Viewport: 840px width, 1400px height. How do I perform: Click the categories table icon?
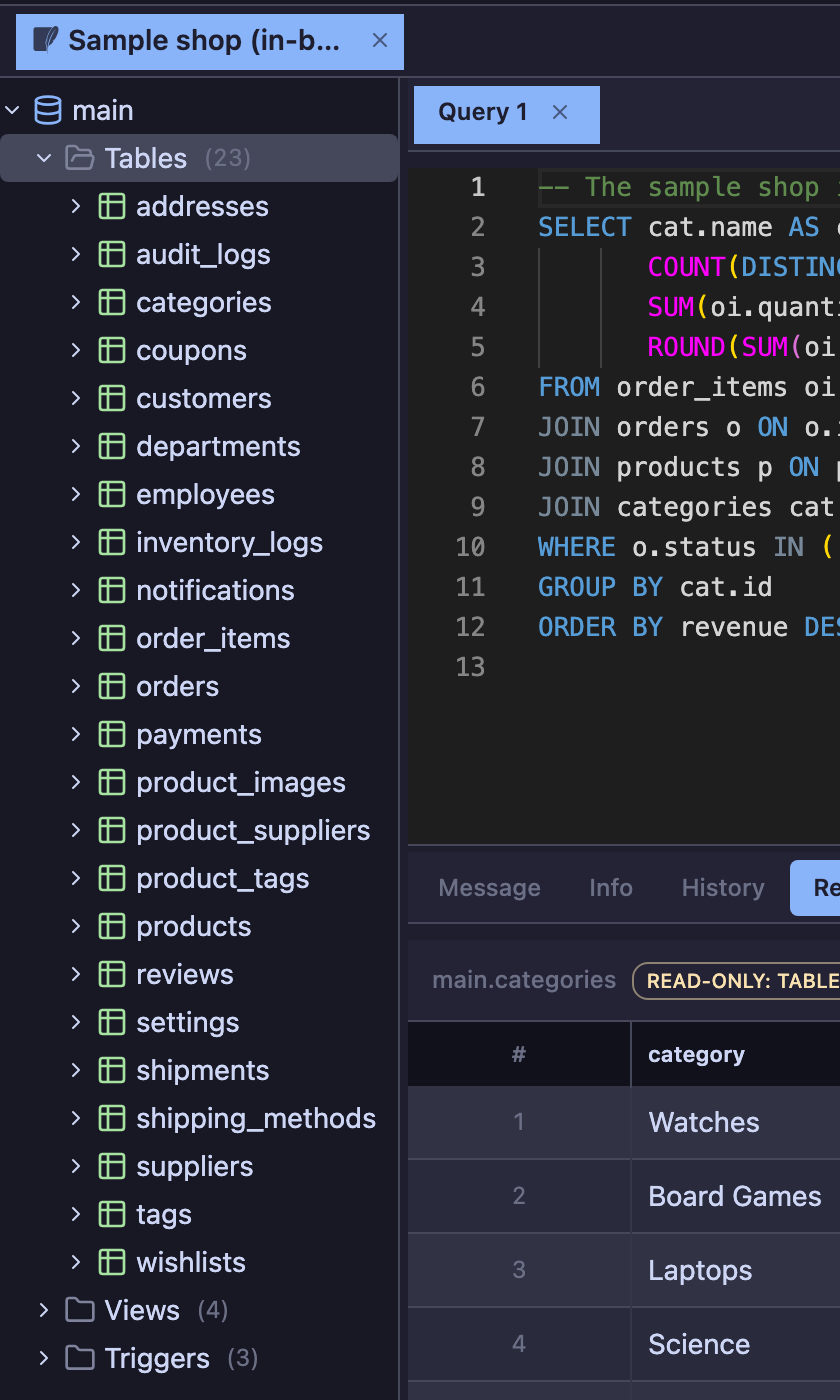[x=111, y=302]
